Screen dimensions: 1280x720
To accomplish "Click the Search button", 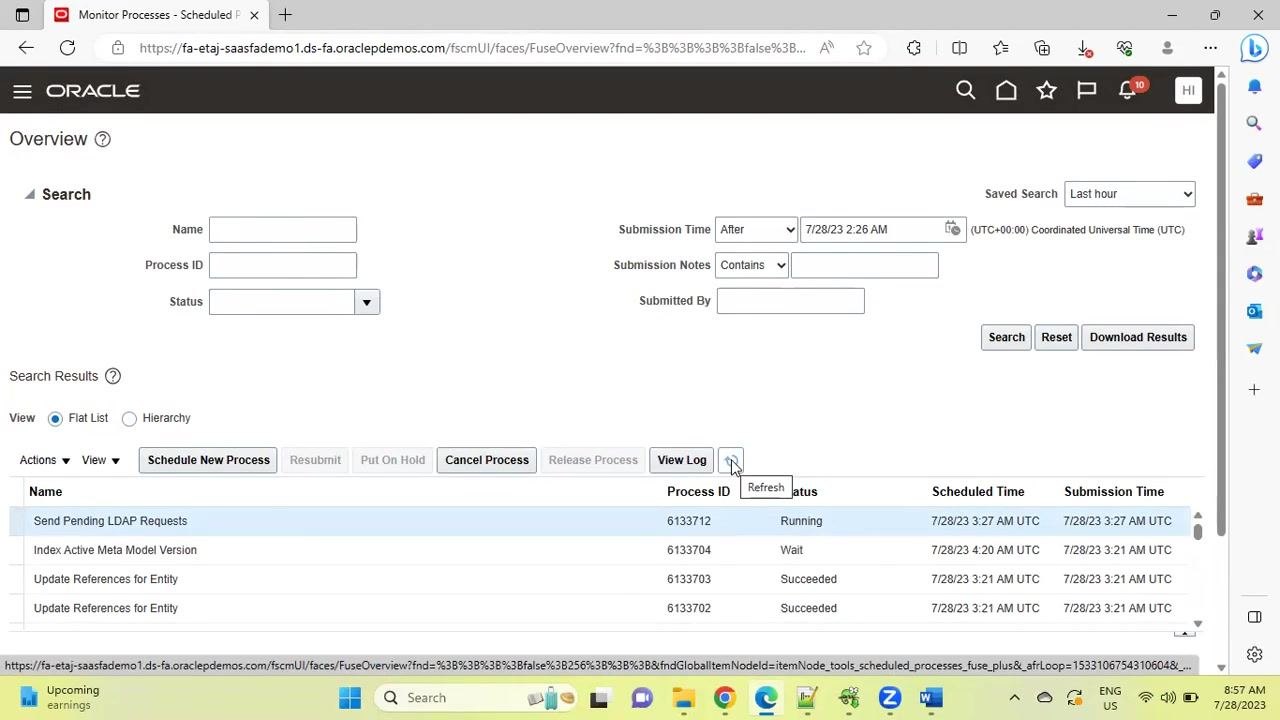I will click(x=1007, y=337).
